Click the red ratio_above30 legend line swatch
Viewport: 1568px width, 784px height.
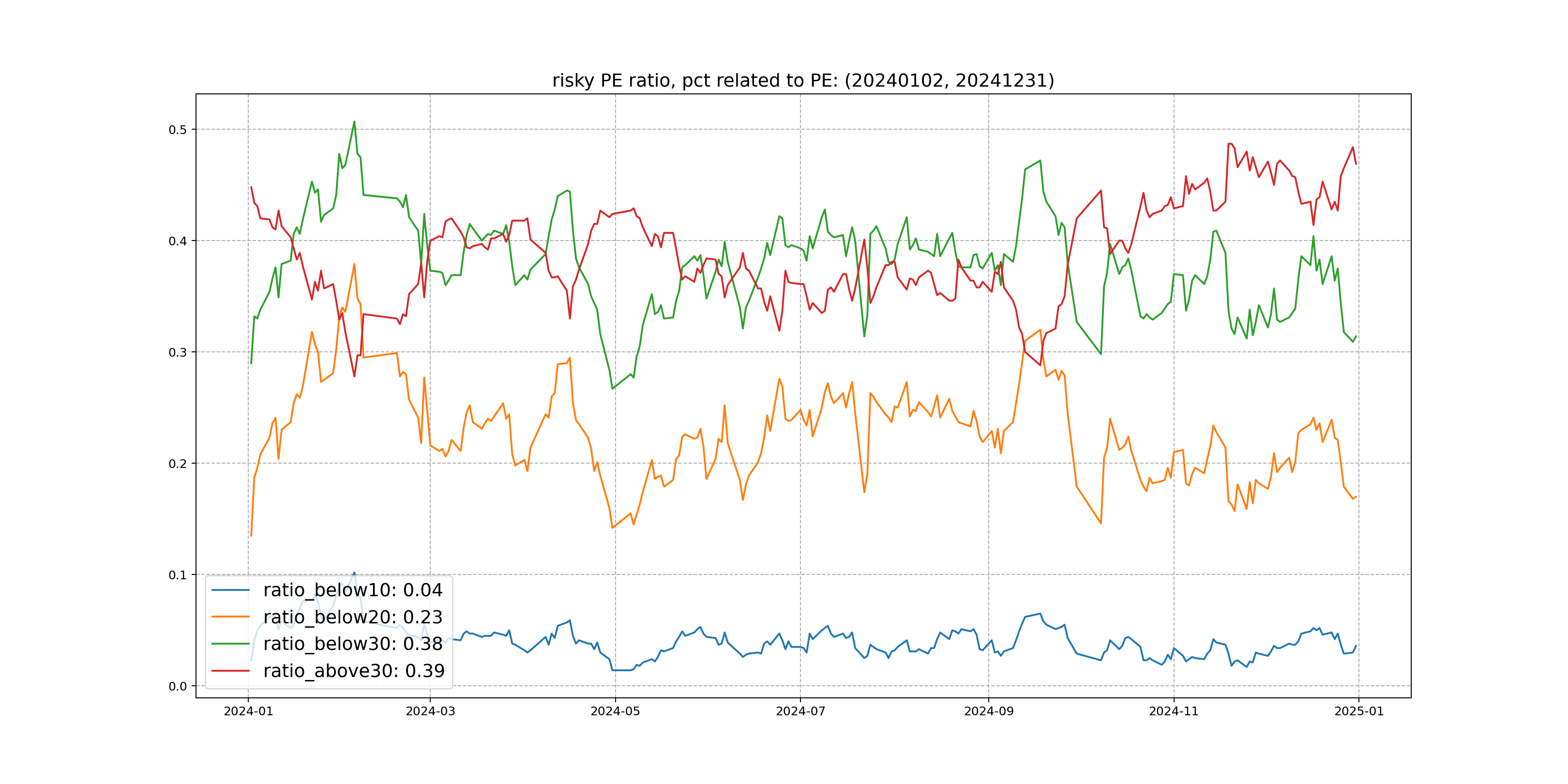pyautogui.click(x=230, y=671)
